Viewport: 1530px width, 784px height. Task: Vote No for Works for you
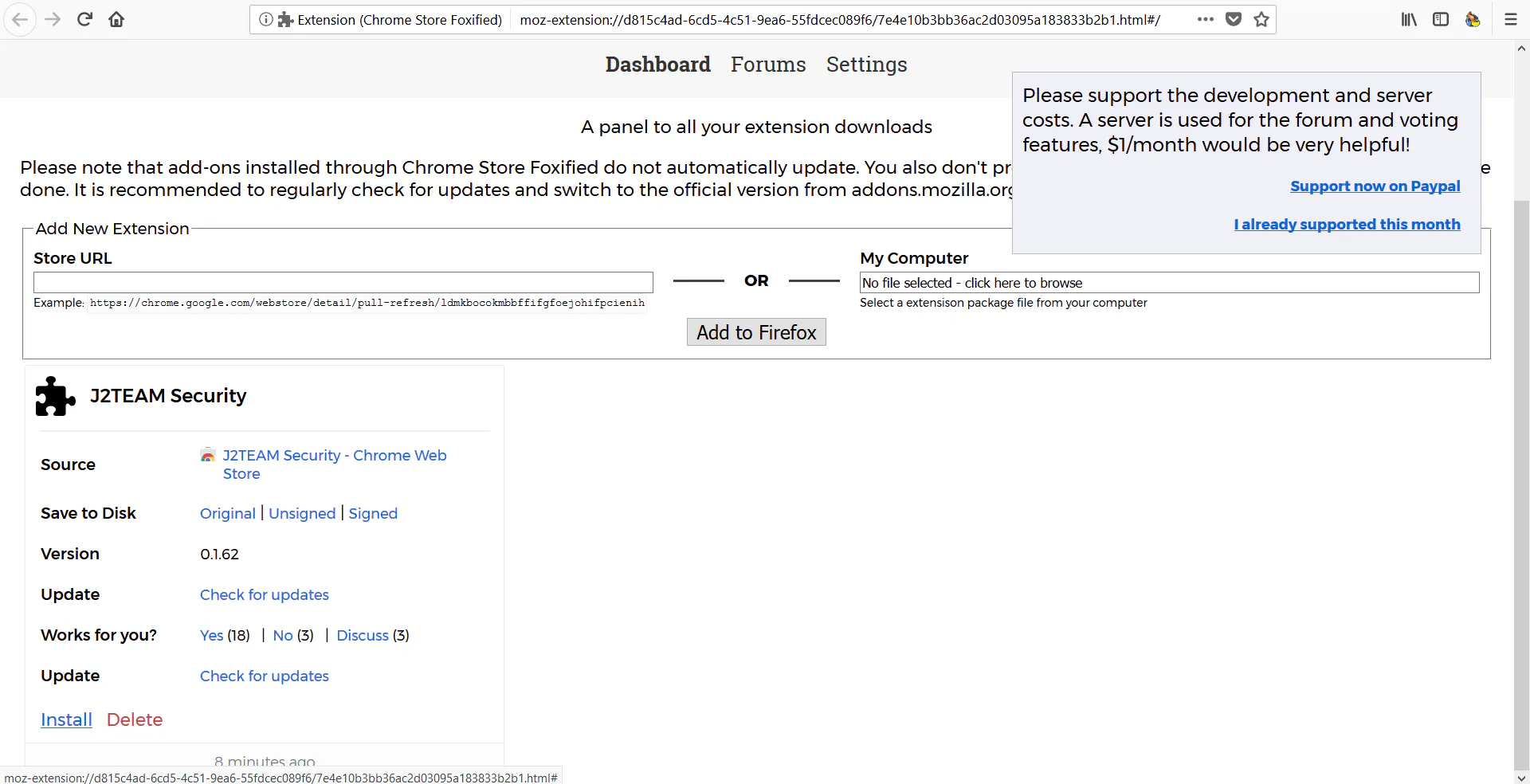point(283,636)
